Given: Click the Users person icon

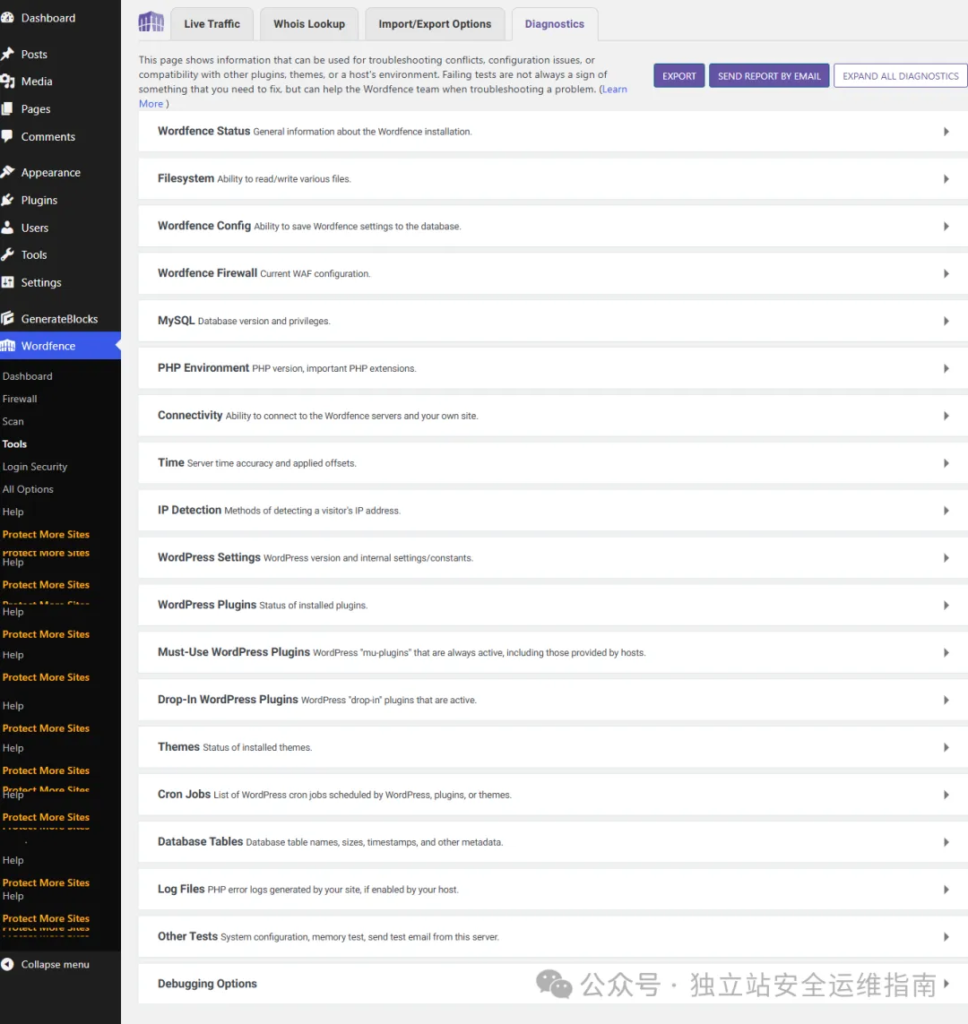Looking at the screenshot, I should (7, 227).
